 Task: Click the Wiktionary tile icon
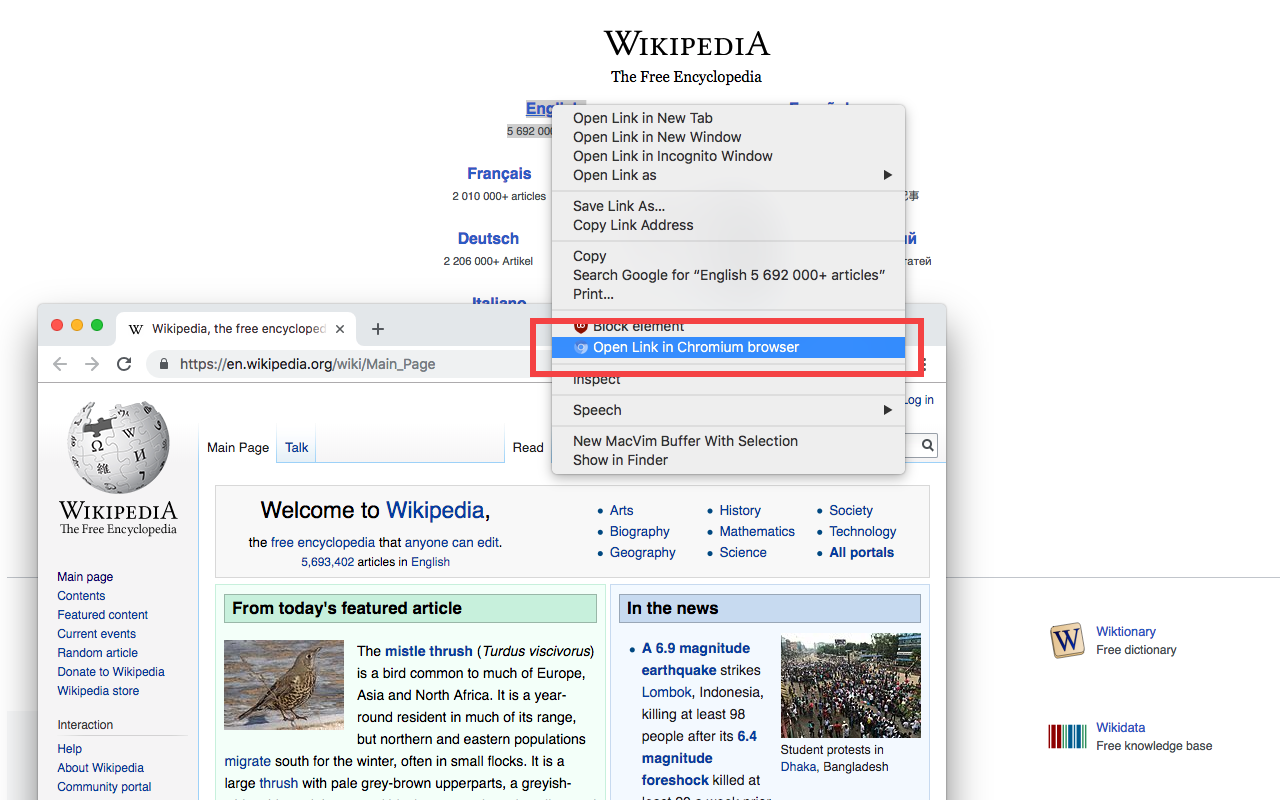click(x=1067, y=641)
